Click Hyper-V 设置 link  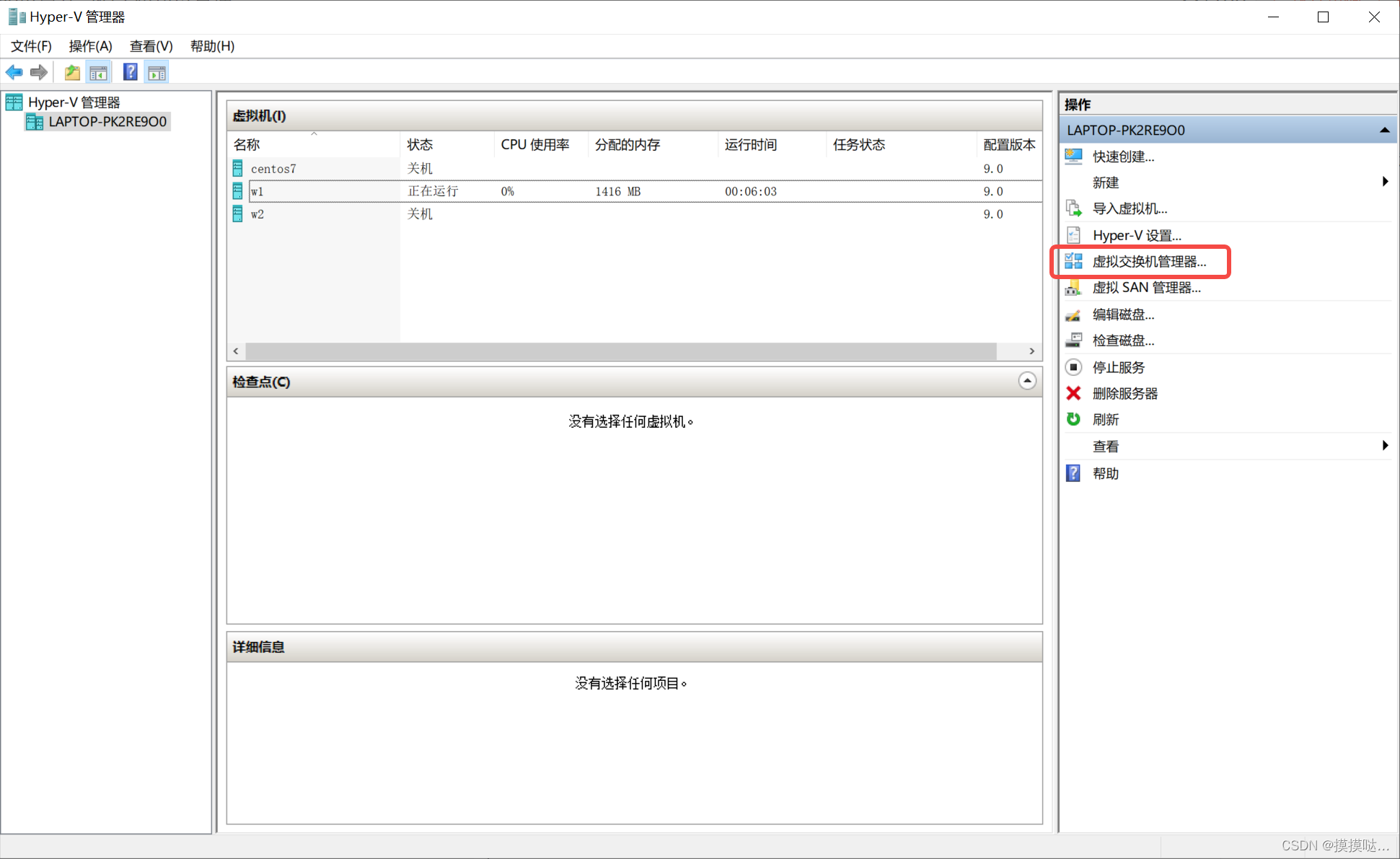(1136, 235)
